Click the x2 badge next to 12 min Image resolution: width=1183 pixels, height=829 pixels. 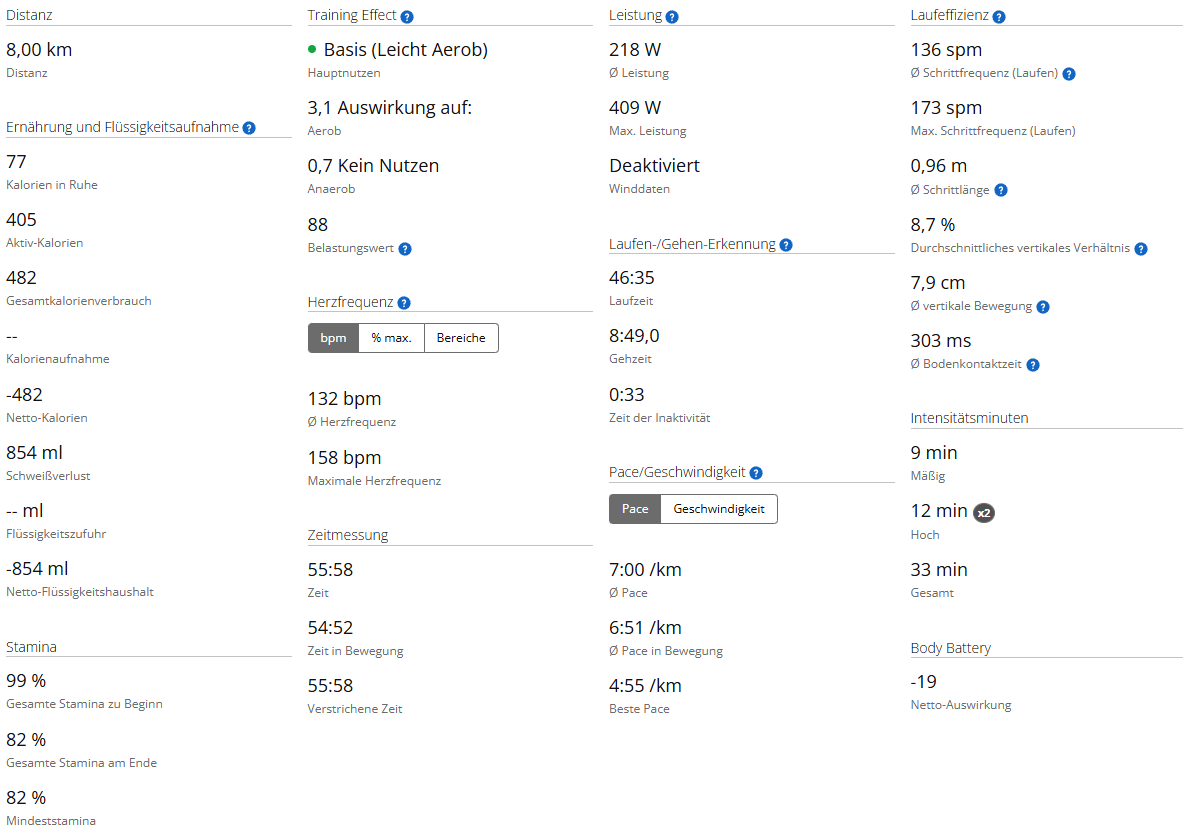click(984, 513)
